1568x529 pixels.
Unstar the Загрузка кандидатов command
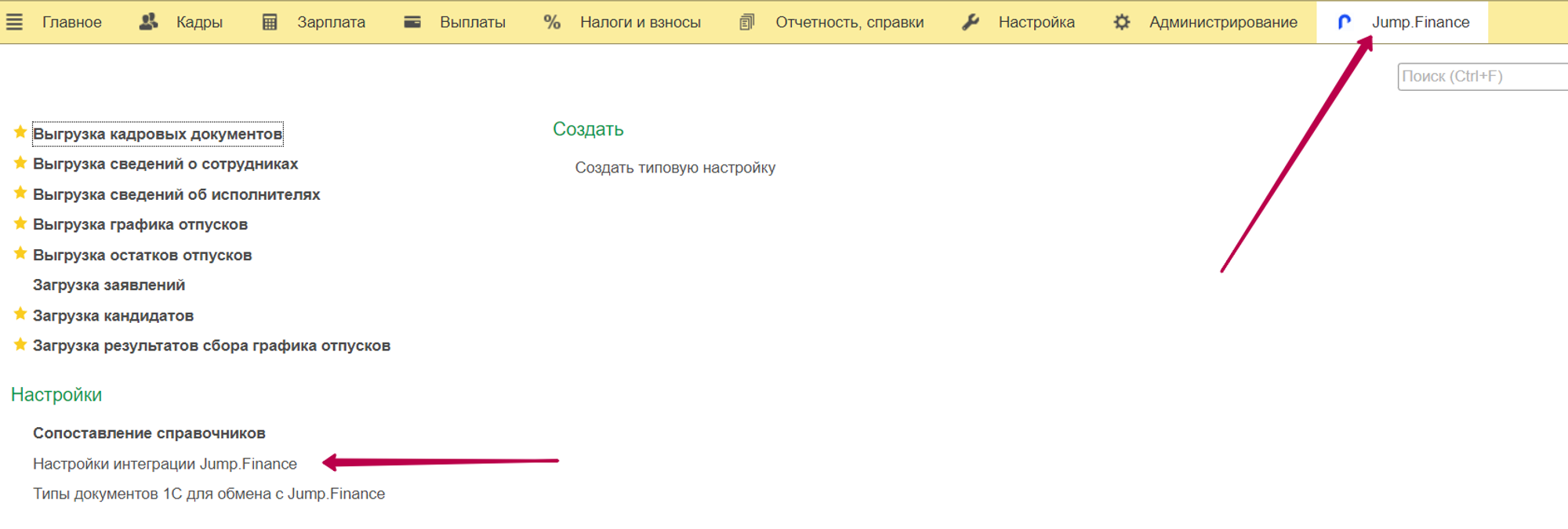[x=20, y=314]
